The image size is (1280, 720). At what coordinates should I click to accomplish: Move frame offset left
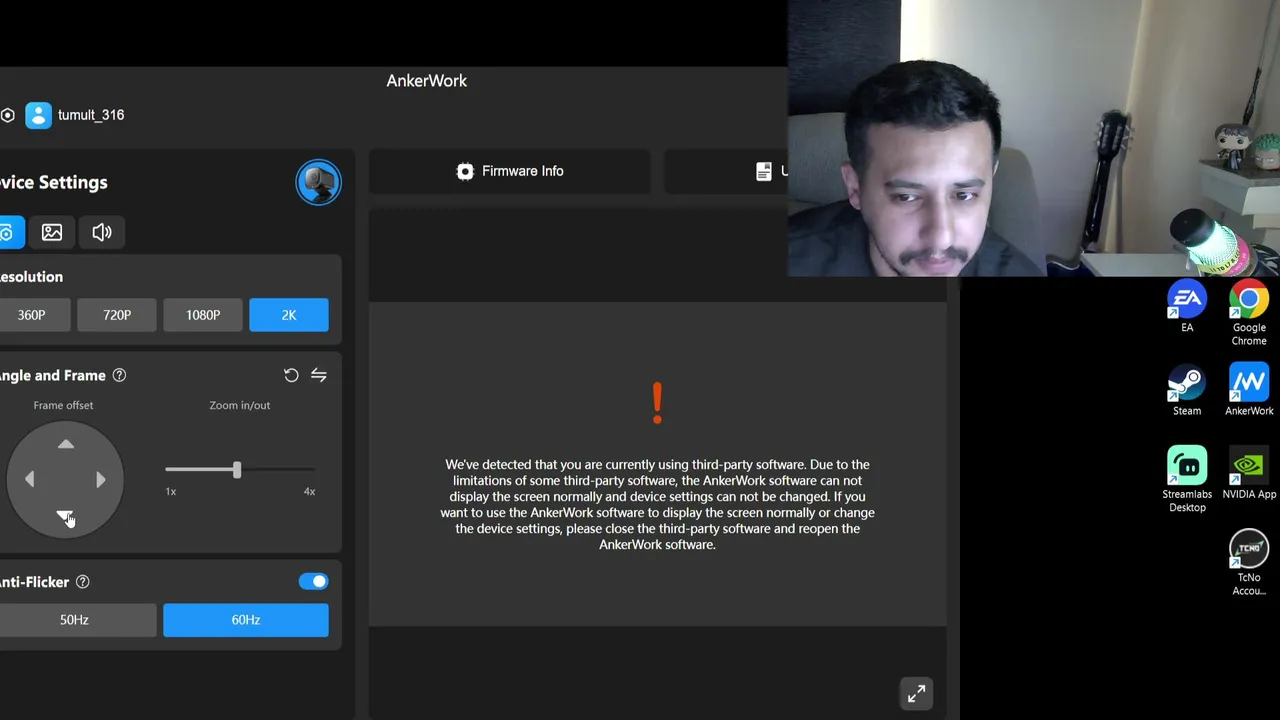30,480
